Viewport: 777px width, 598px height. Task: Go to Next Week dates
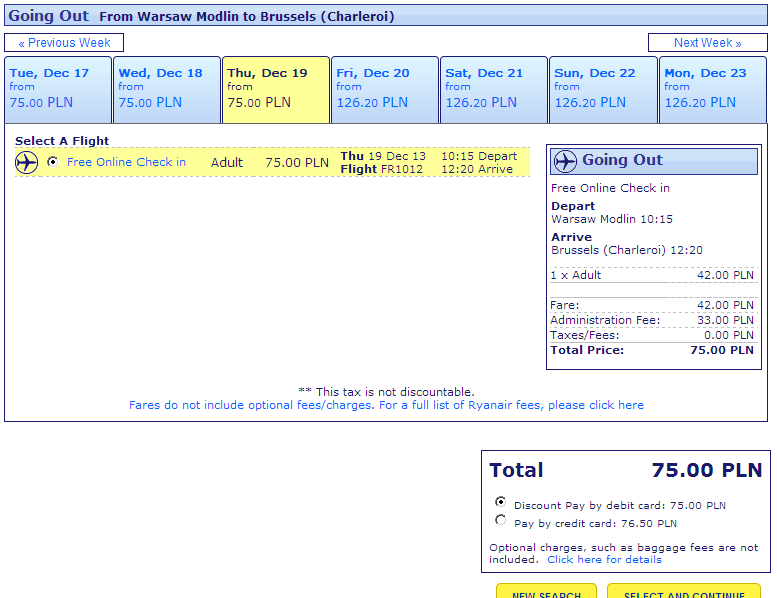[707, 43]
